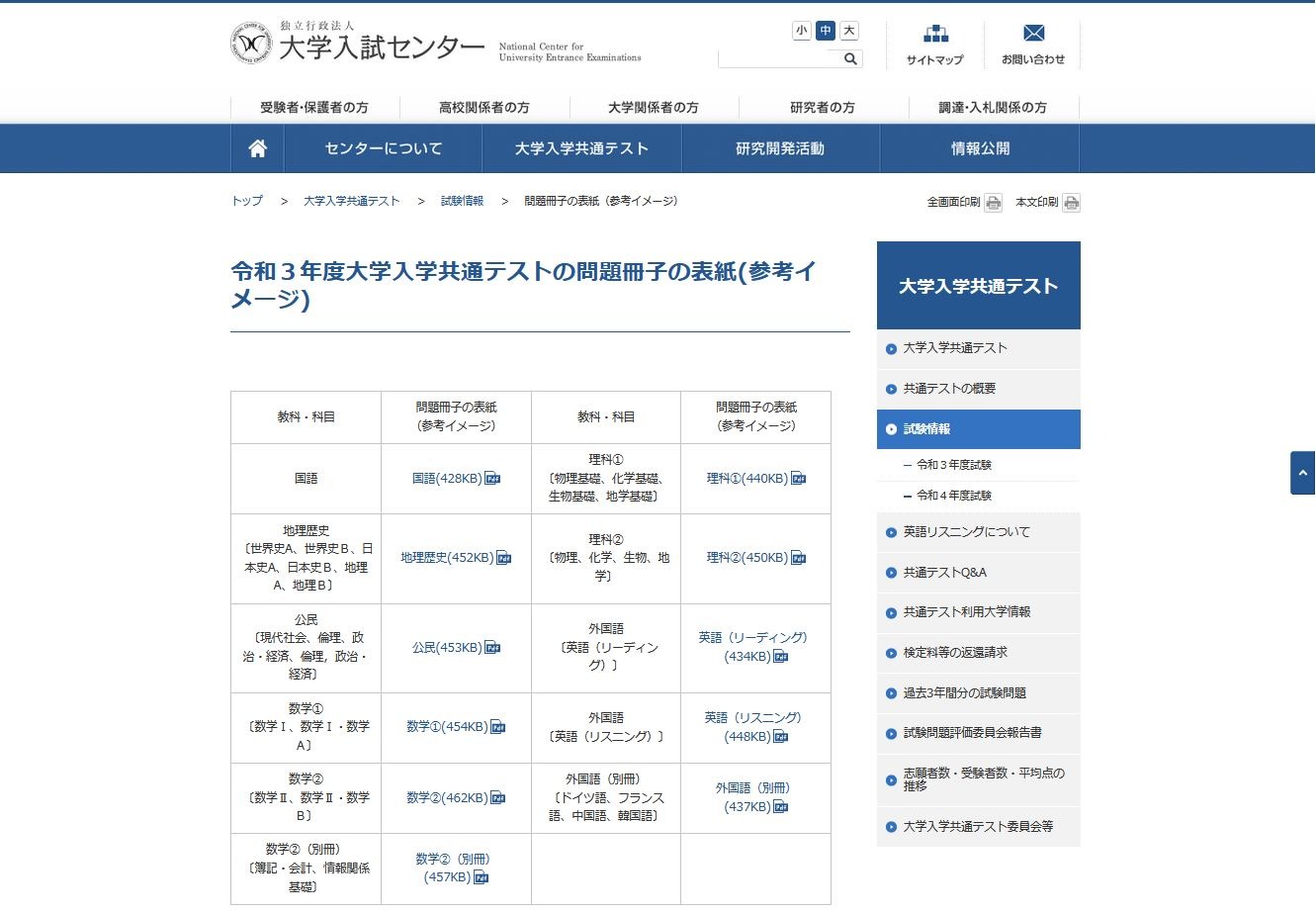Open the contact envelope icon
Viewport: 1316px width, 914px height.
tap(1033, 35)
